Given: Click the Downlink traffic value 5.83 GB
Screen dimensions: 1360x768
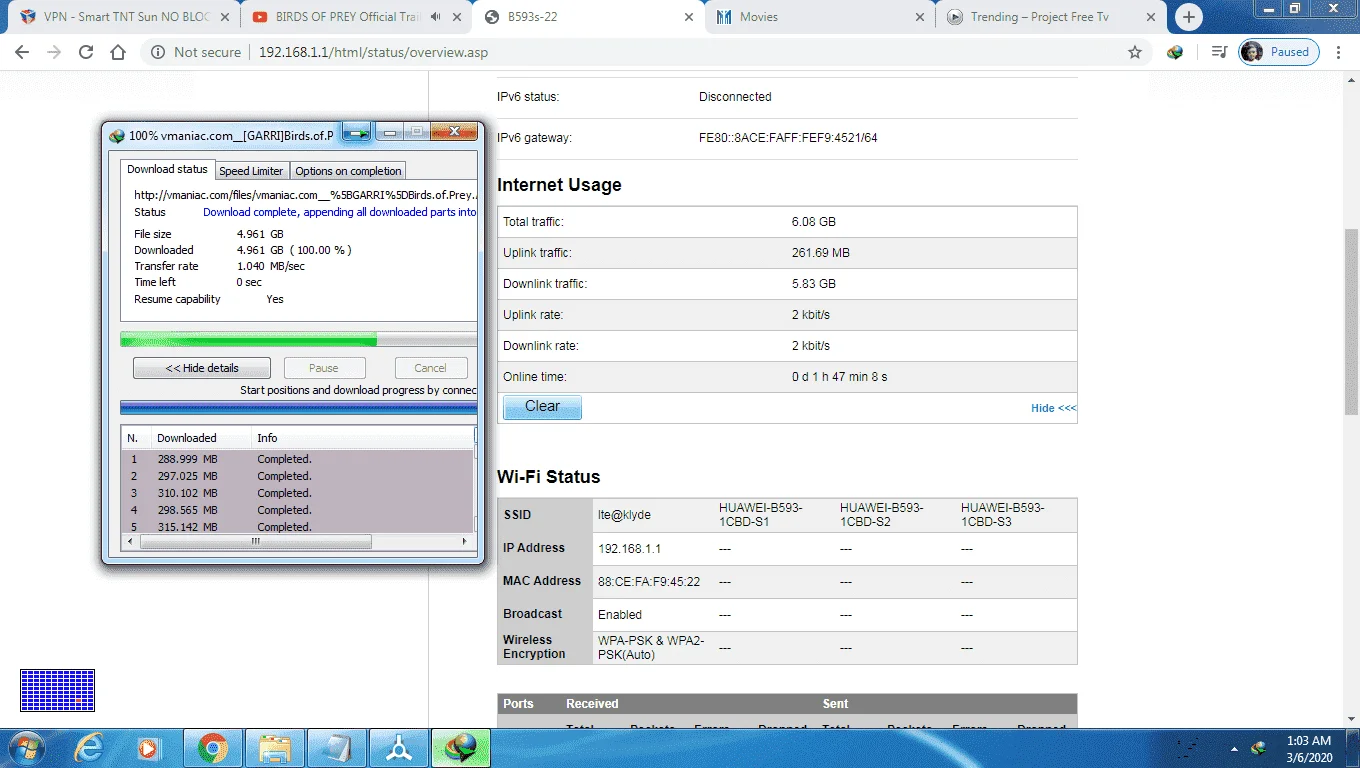Looking at the screenshot, I should click(x=813, y=284).
